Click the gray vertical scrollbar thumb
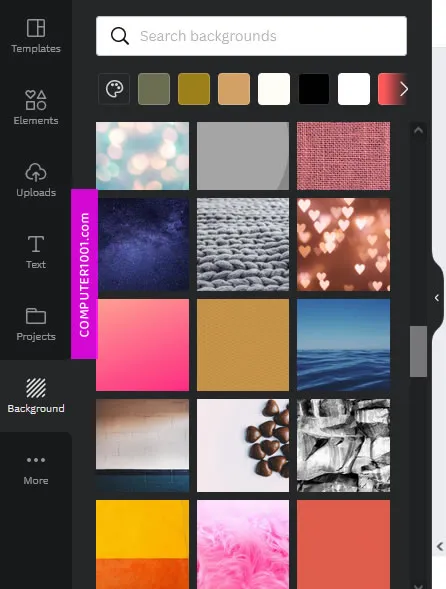This screenshot has width=446, height=589. click(x=418, y=351)
